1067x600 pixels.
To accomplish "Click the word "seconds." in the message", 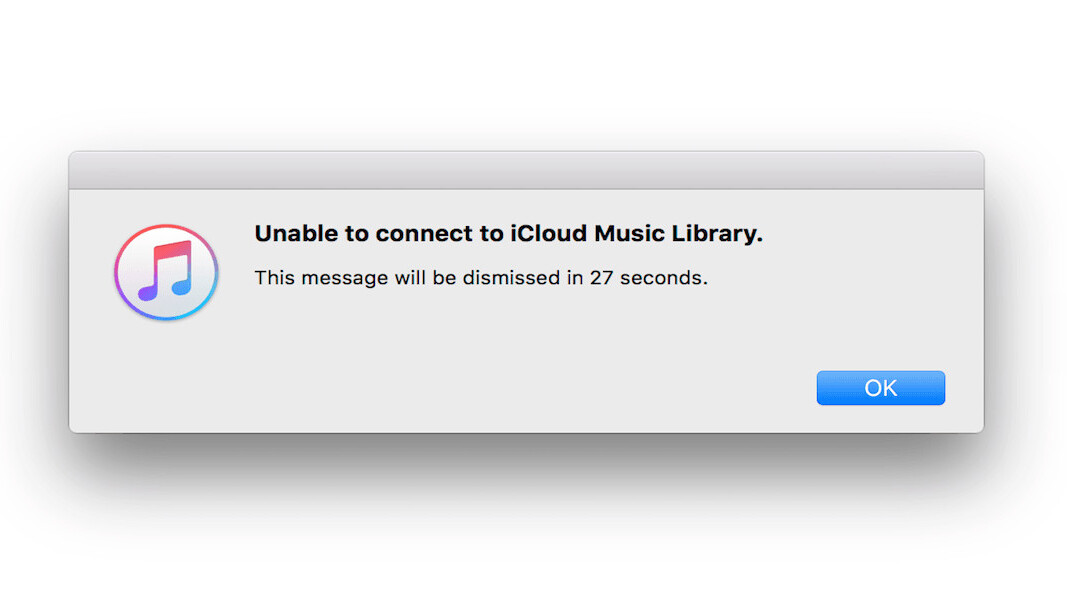I will (664, 278).
